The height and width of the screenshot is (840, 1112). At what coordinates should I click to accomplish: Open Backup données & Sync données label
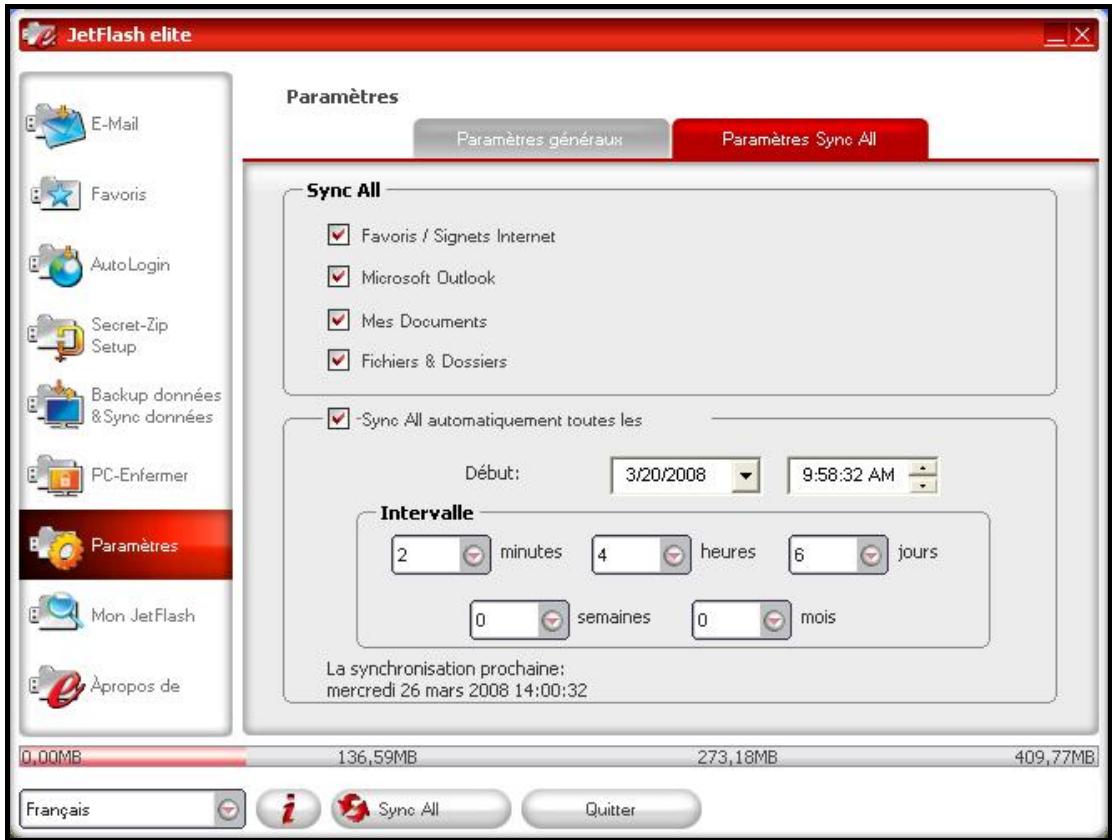click(x=156, y=405)
